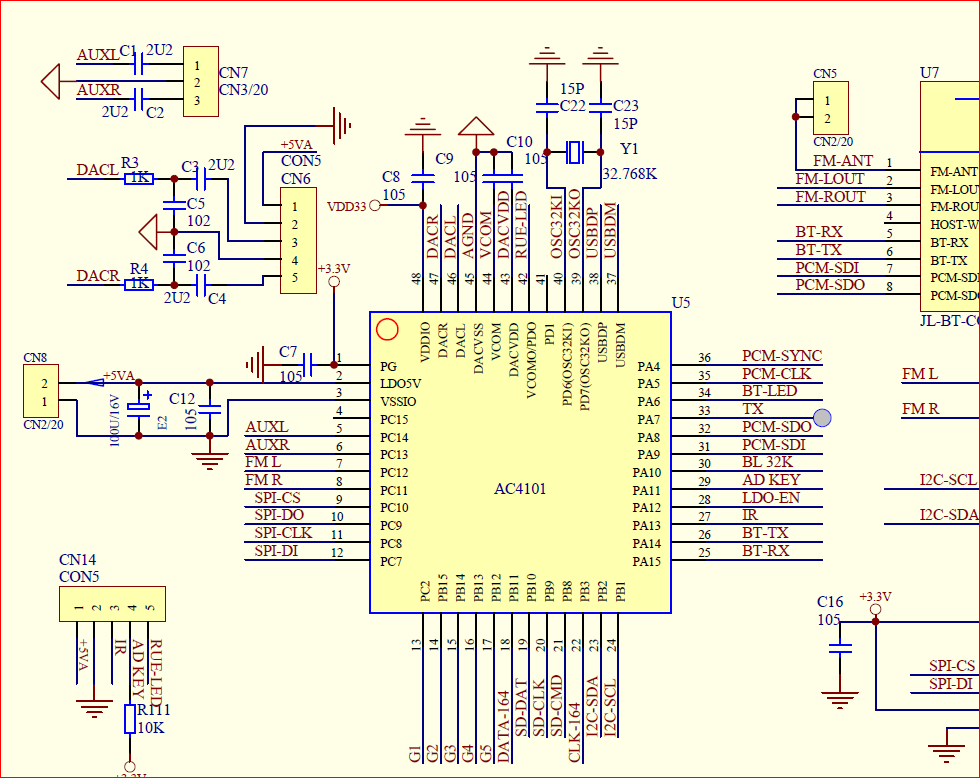Select the C7 capacitor symbol near PG pin

coord(309,365)
